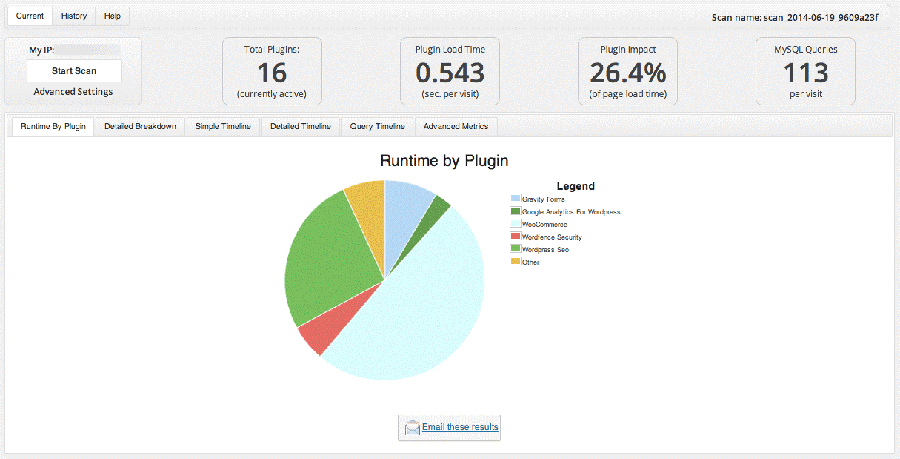900x459 pixels.
Task: Switch to the History tab
Action: point(73,17)
